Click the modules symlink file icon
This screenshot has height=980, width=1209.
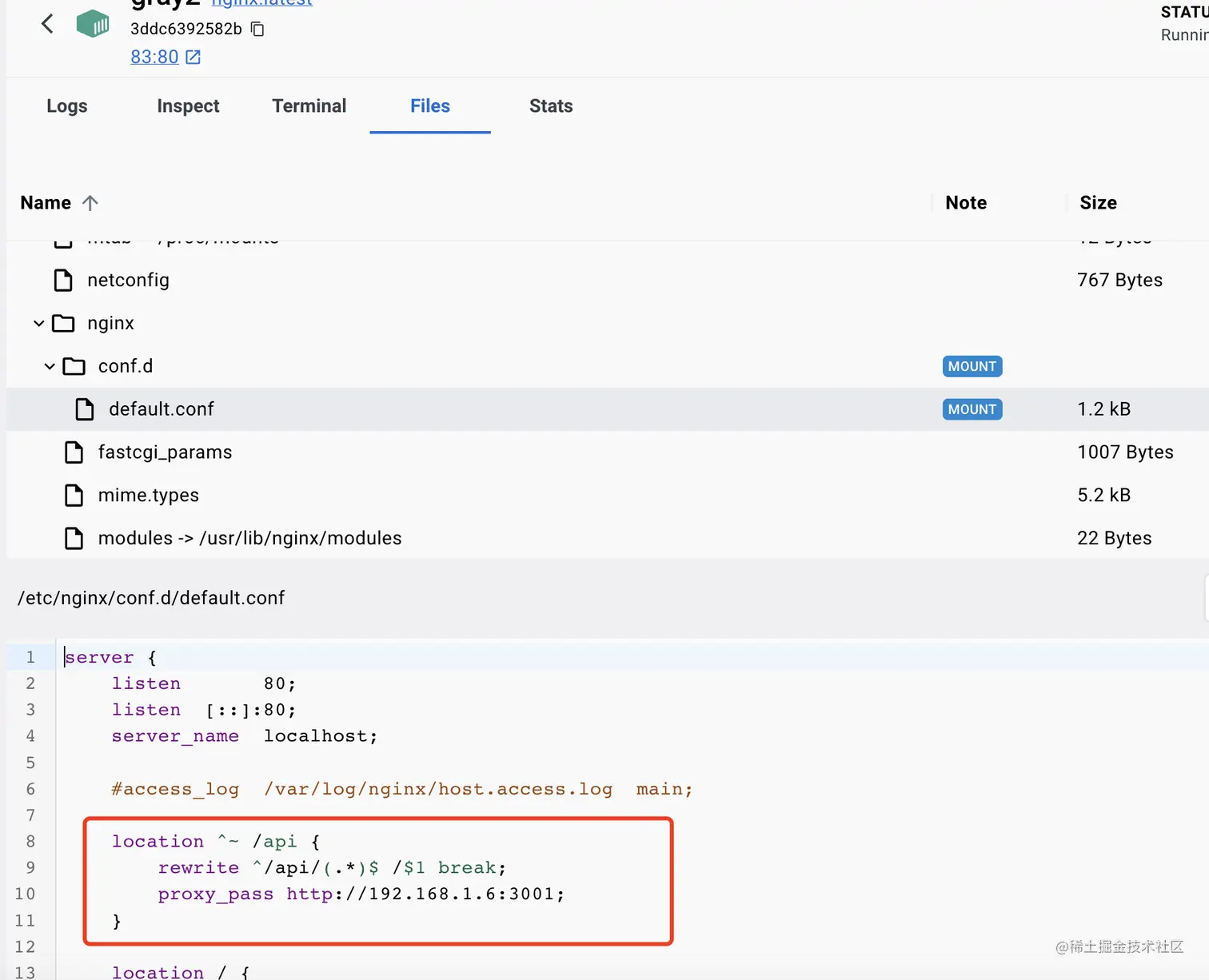[x=74, y=539]
